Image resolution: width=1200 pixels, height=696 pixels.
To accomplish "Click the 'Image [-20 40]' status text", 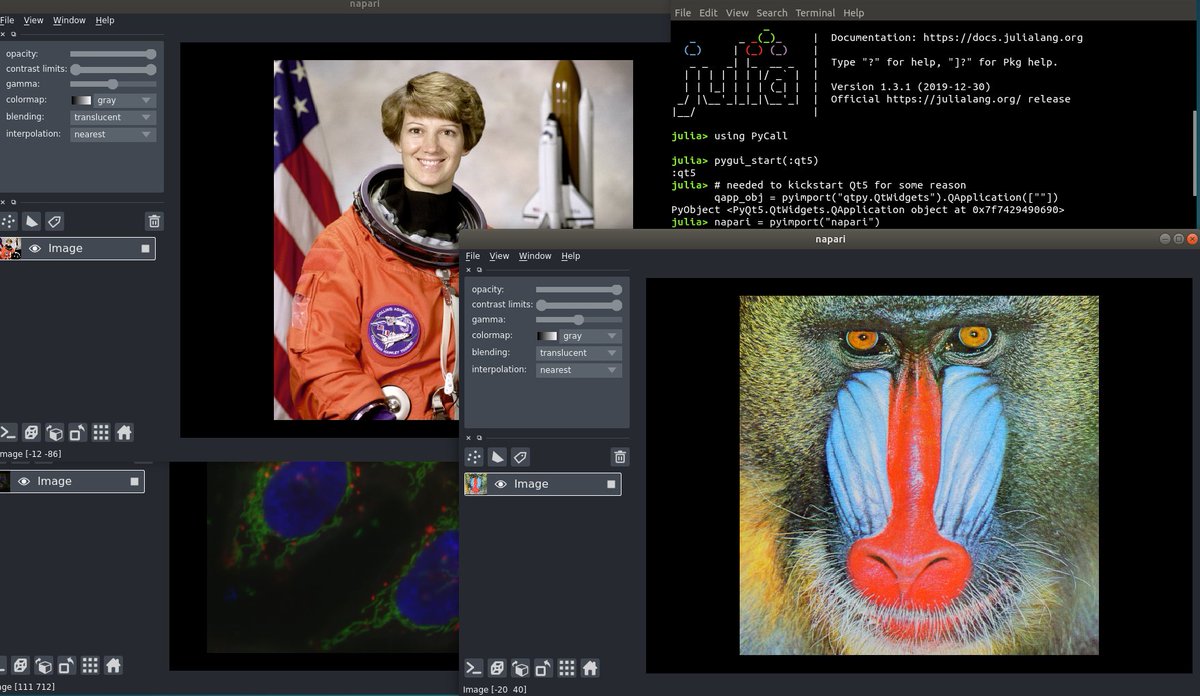I will click(x=494, y=689).
